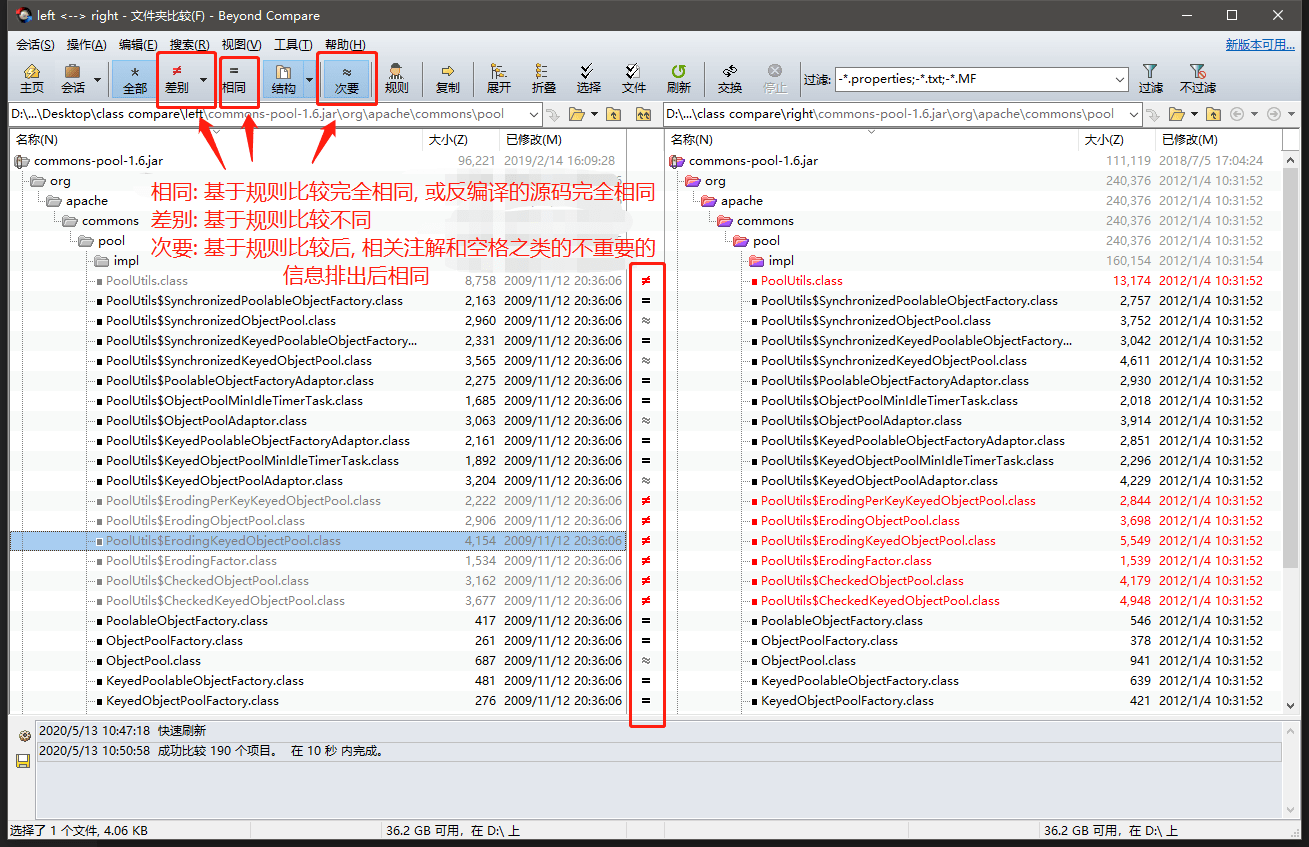Open the 规则 rules icon
This screenshot has height=847, width=1309.
[396, 79]
